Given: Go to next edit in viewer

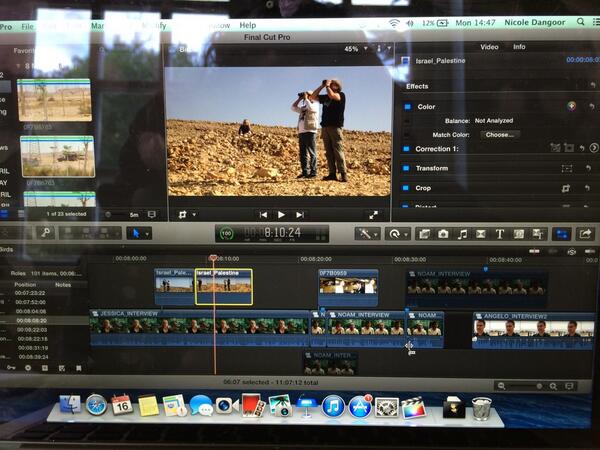Looking at the screenshot, I should pos(300,215).
